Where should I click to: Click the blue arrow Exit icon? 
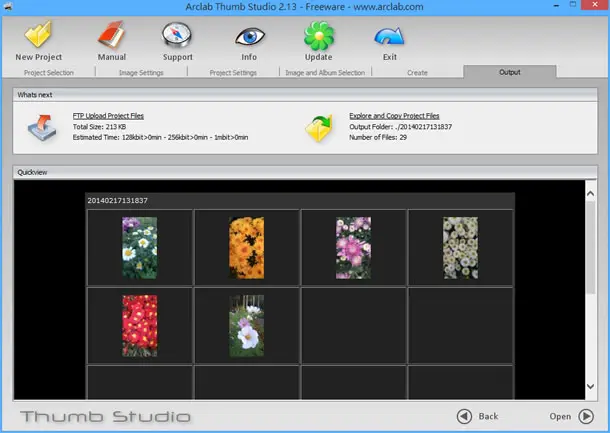(389, 37)
